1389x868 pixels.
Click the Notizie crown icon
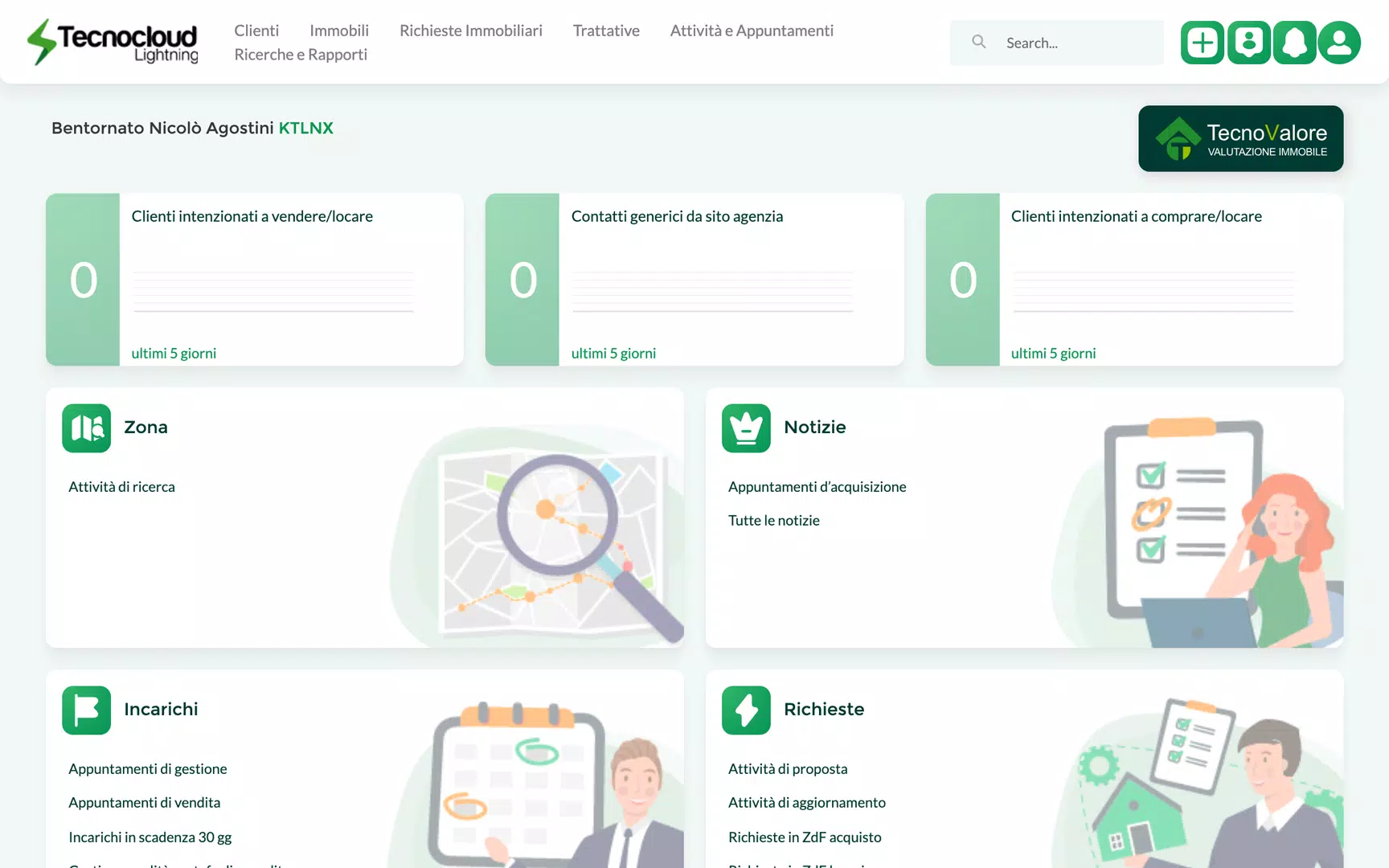coord(746,428)
